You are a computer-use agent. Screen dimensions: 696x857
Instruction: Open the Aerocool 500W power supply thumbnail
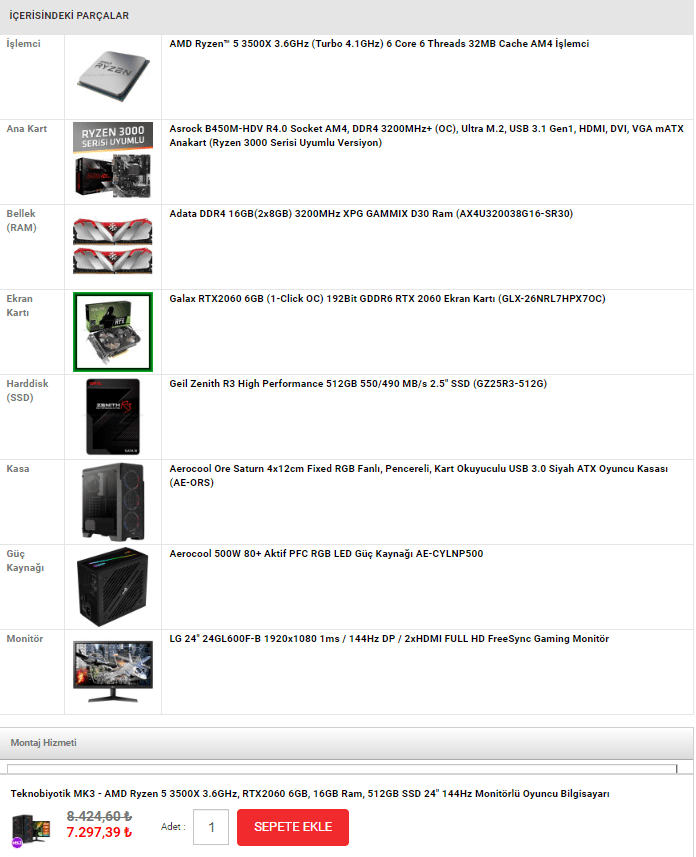pos(113,586)
